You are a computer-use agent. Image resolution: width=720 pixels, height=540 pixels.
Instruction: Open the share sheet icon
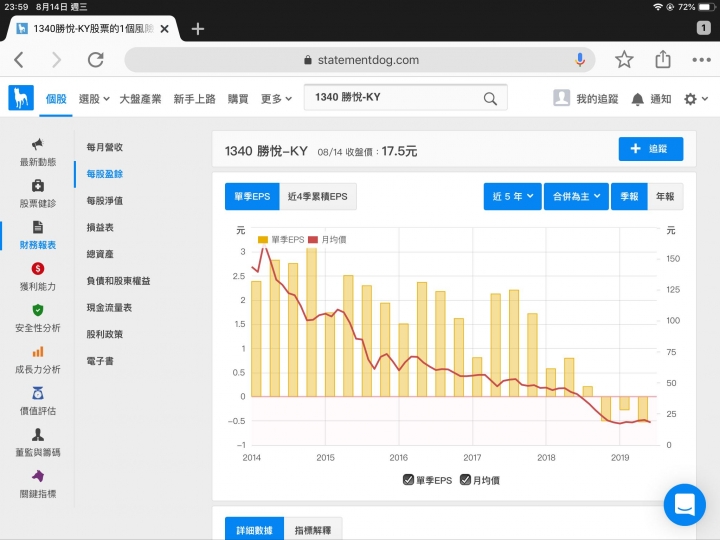[x=663, y=59]
